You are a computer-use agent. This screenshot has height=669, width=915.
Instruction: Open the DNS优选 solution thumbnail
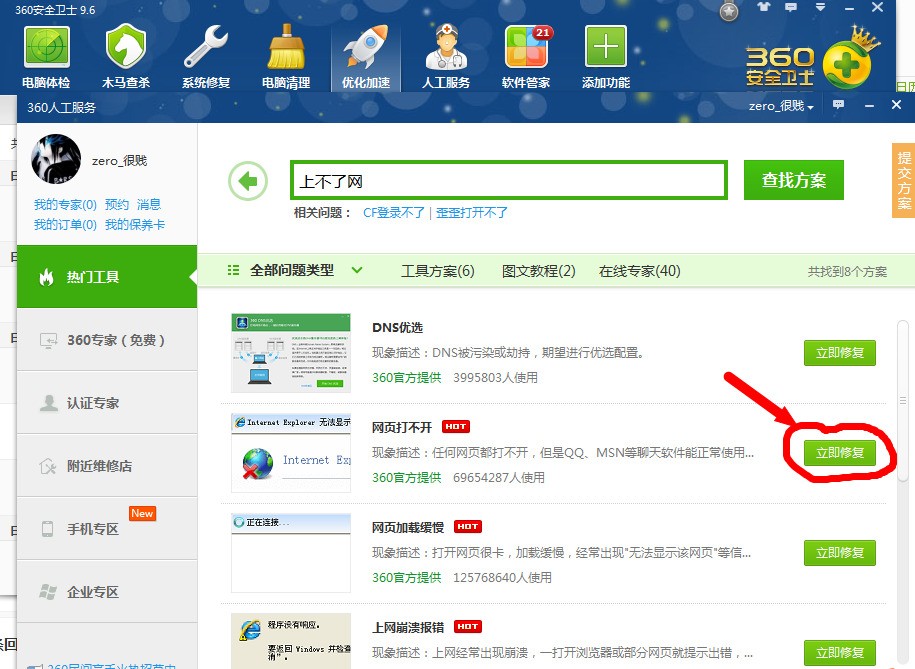point(291,353)
